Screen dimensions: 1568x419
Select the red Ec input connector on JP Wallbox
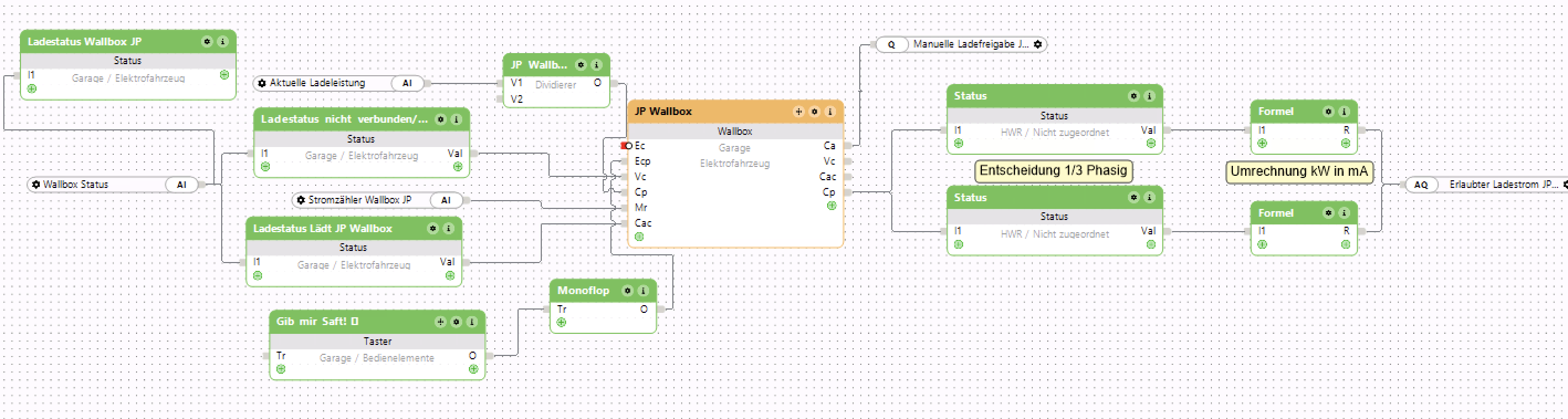tap(625, 146)
